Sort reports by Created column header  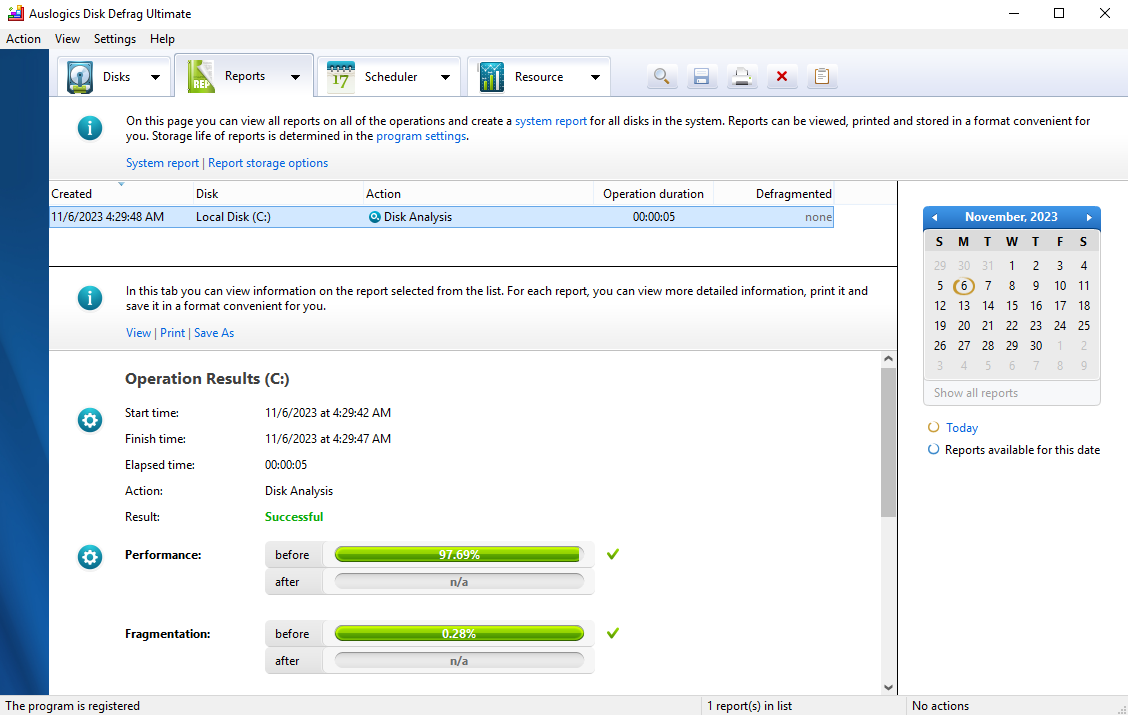pos(121,193)
